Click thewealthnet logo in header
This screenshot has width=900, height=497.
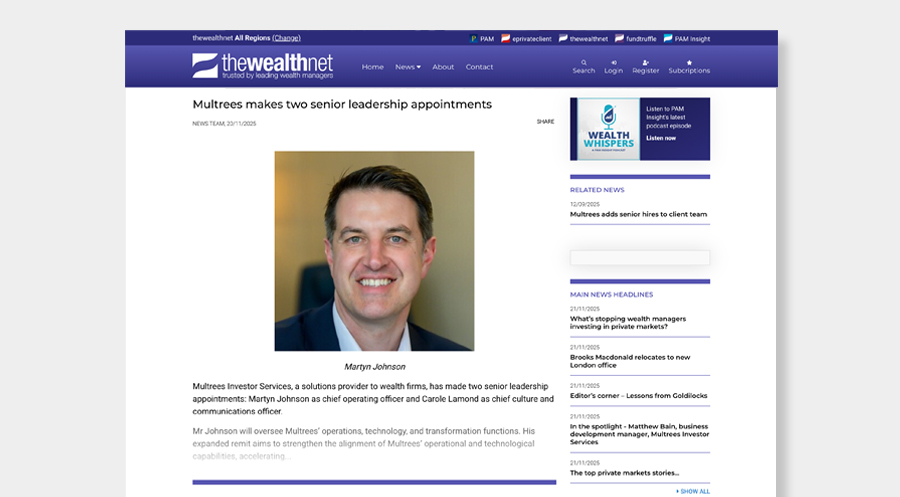262,66
